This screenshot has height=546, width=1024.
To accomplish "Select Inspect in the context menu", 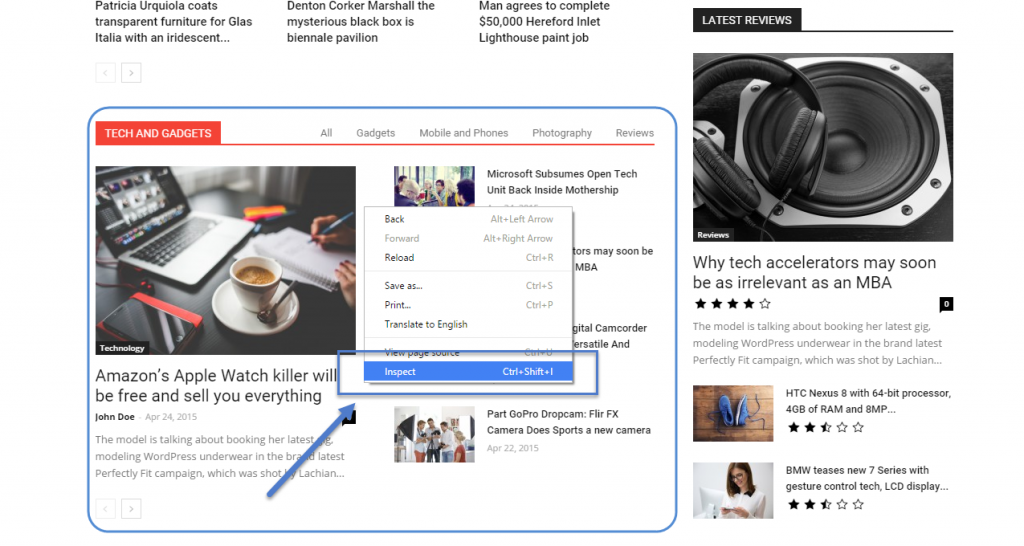I will (468, 372).
